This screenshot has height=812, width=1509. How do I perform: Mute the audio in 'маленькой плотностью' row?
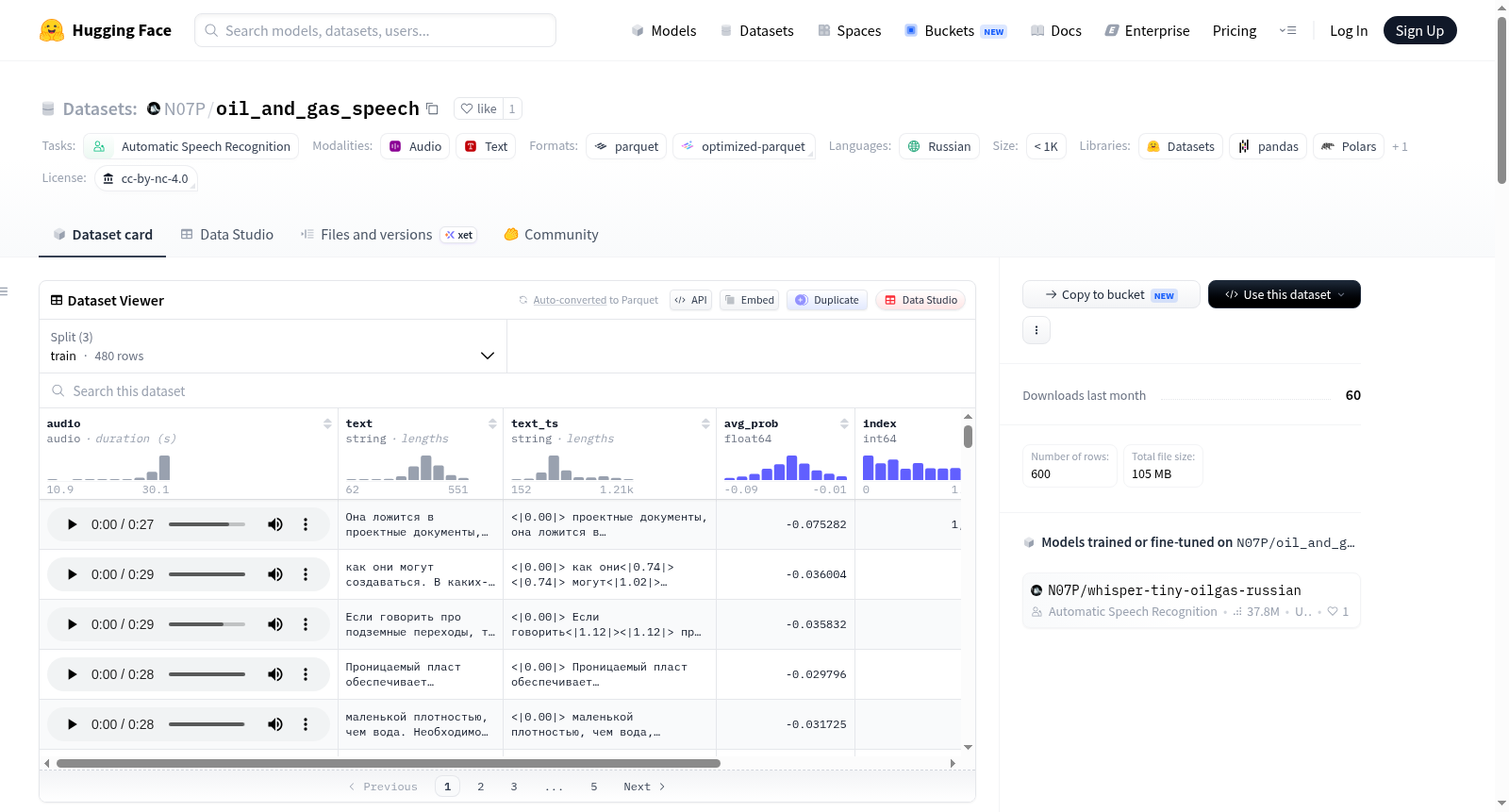tap(275, 724)
